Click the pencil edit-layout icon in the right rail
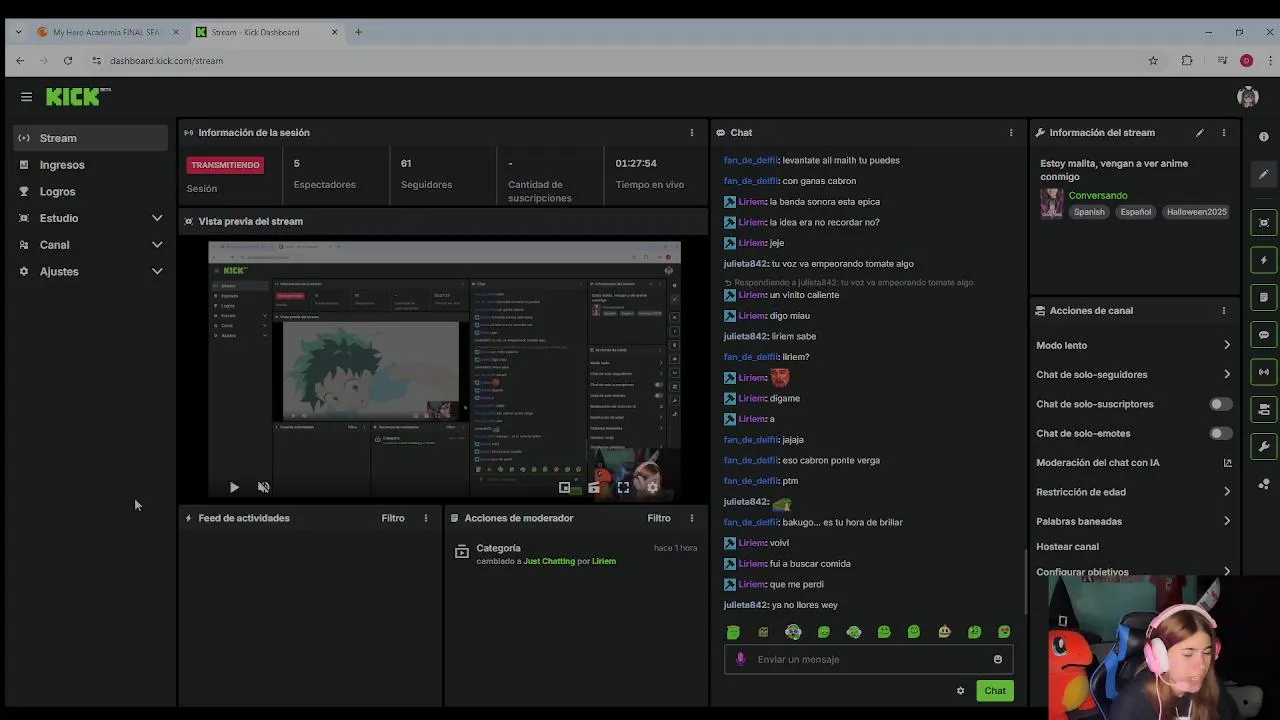The image size is (1280, 720). click(1264, 174)
